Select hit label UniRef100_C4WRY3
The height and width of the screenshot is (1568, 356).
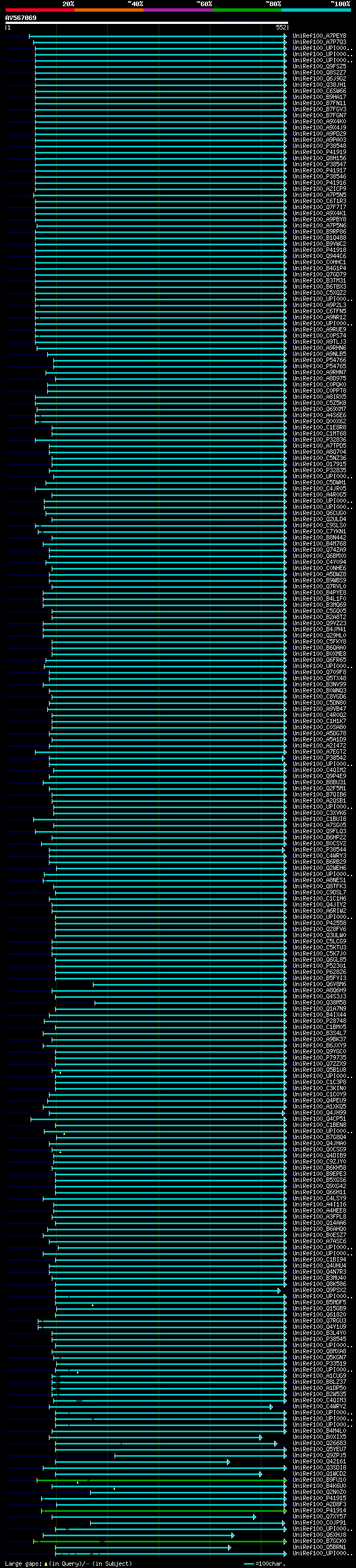coord(319,855)
